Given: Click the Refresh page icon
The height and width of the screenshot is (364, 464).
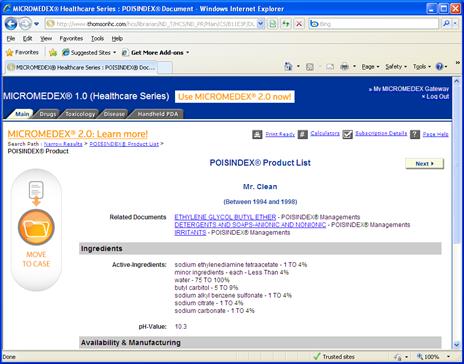Looking at the screenshot, I should tap(286, 24).
